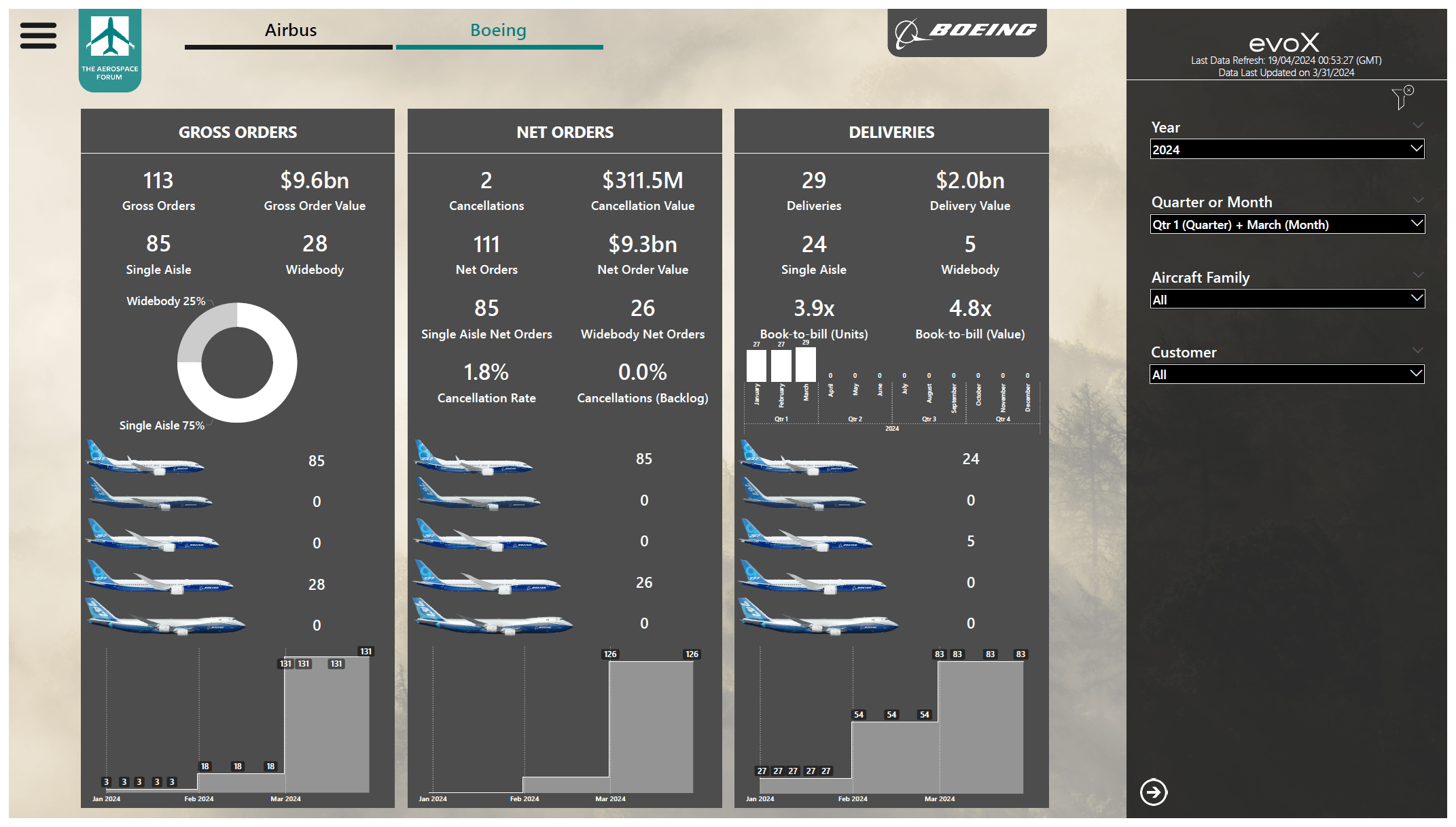Click the Last Data Refresh timestamp text
Screen dimensions: 1456x827
coord(1286,60)
